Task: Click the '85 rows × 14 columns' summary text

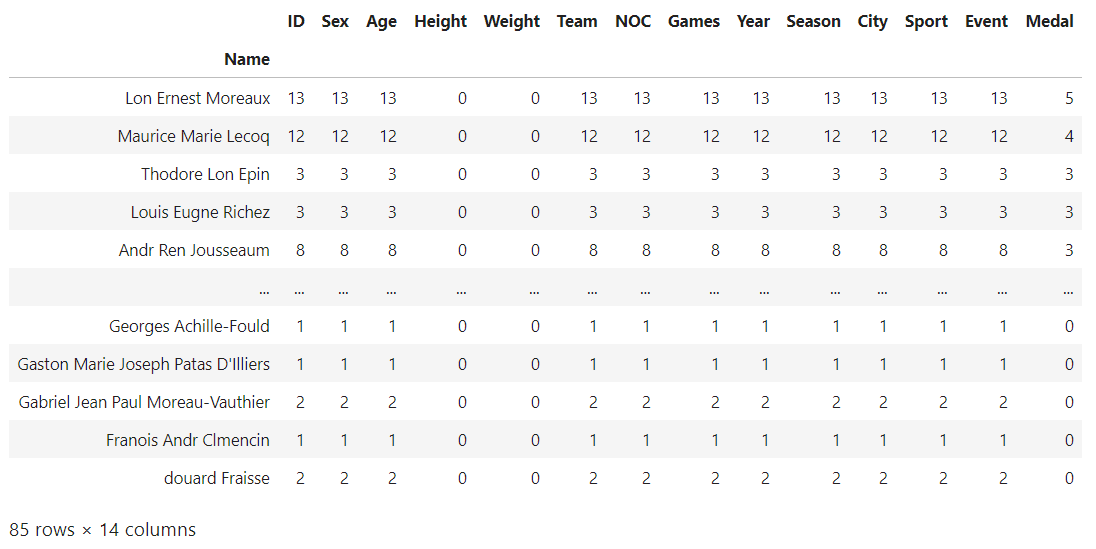Action: (x=103, y=530)
